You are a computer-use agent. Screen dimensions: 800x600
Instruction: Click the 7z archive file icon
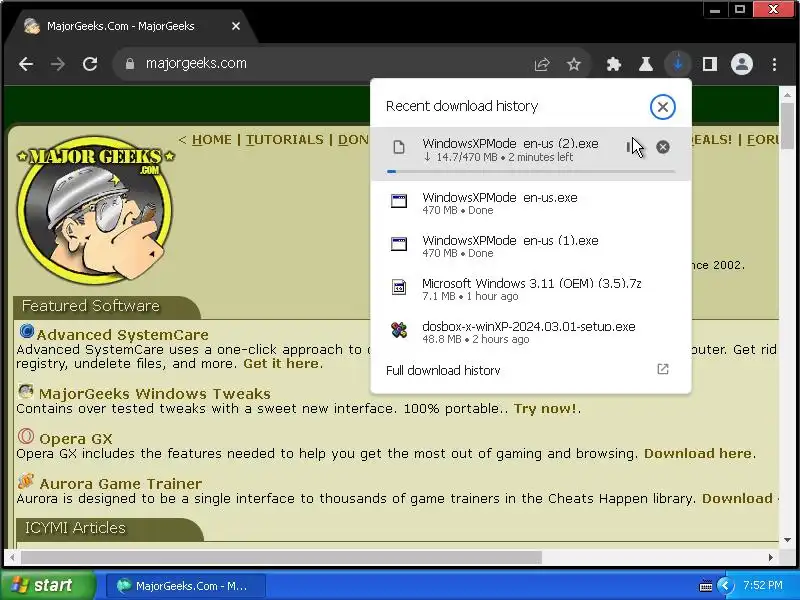pyautogui.click(x=399, y=287)
